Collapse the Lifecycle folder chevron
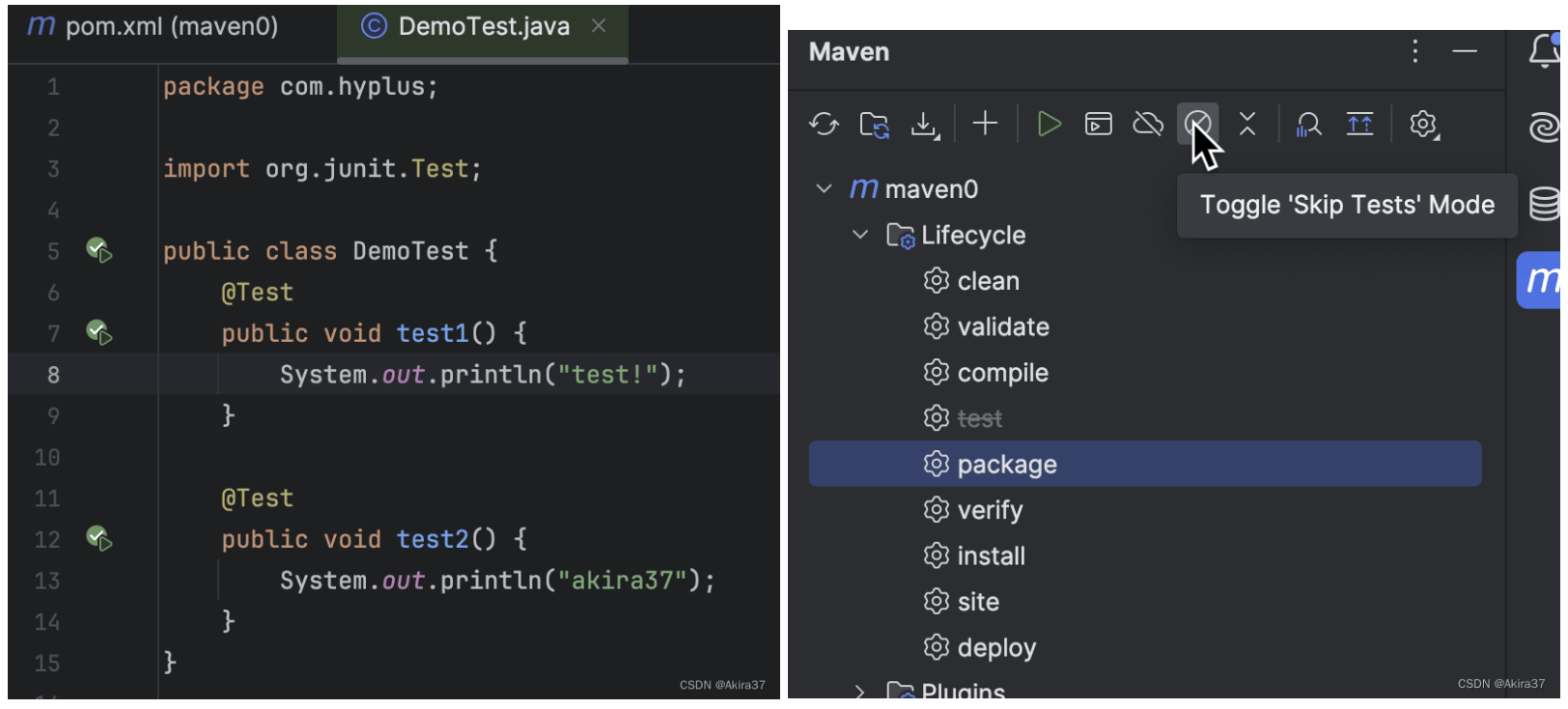1568x709 pixels. pos(860,235)
